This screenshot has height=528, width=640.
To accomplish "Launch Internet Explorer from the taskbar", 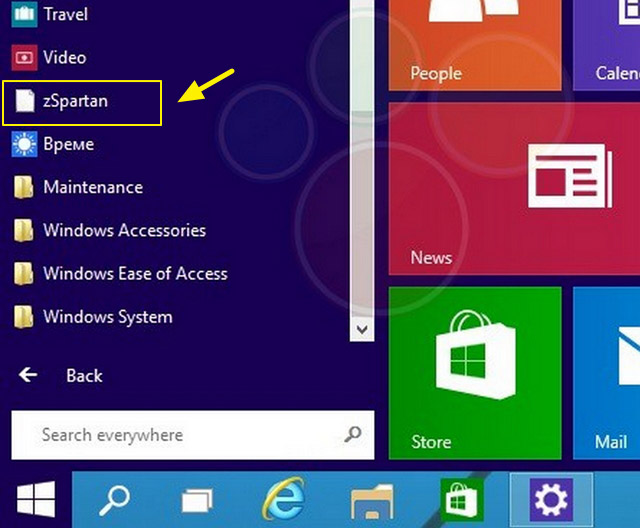I will pos(282,497).
